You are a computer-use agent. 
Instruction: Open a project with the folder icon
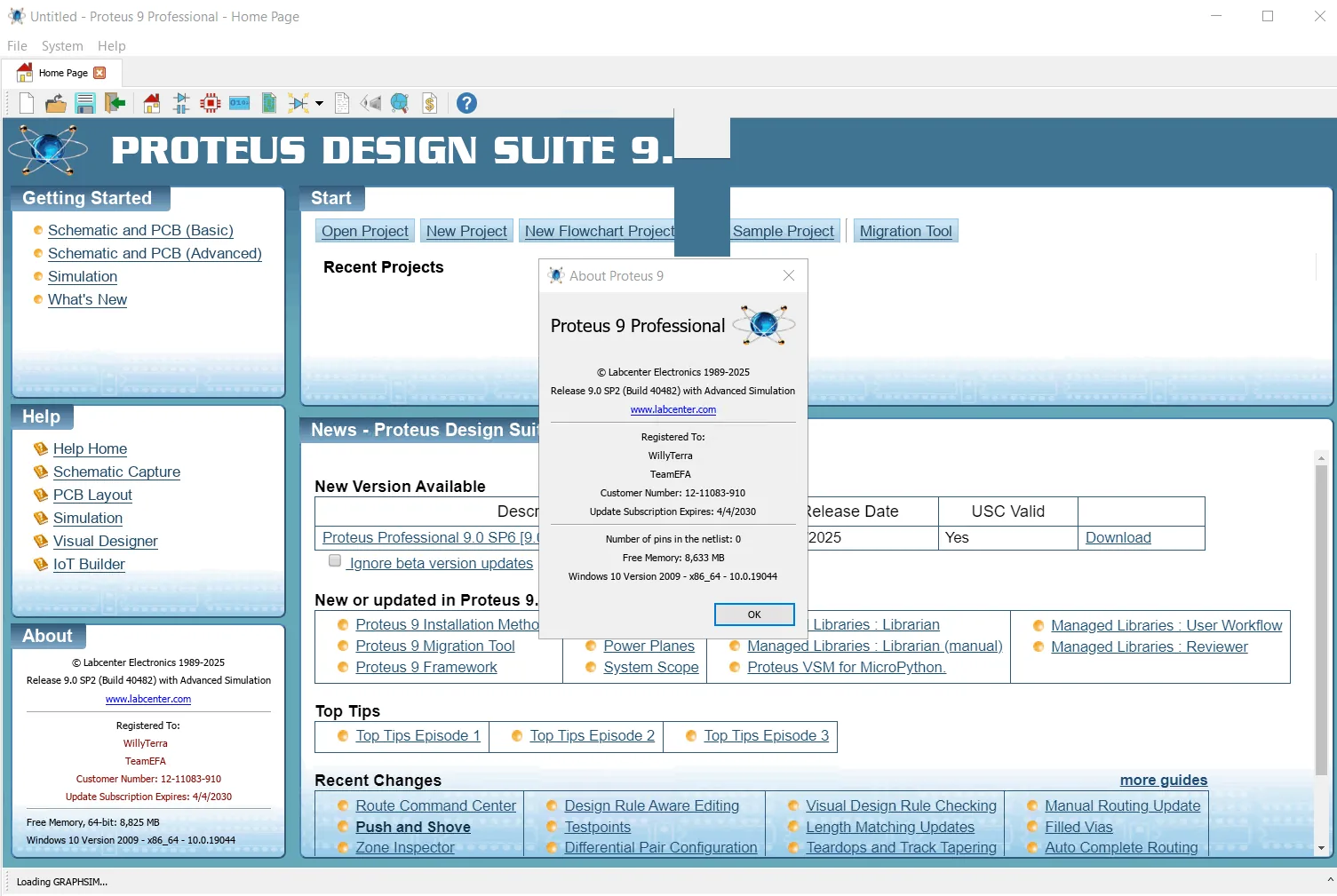pyautogui.click(x=56, y=103)
